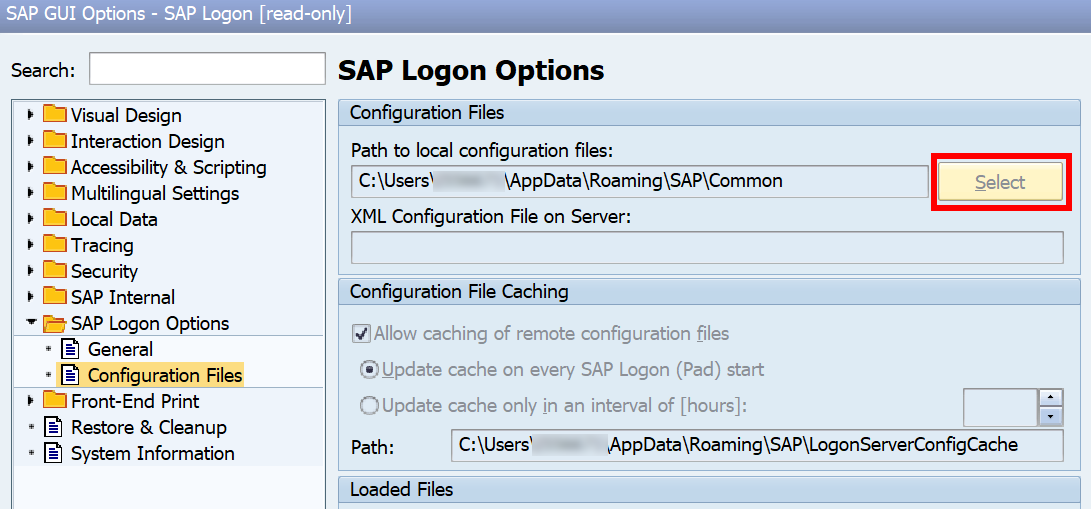Click the Interaction Design folder icon
Screen dimensions: 1091x509
(x=54, y=140)
